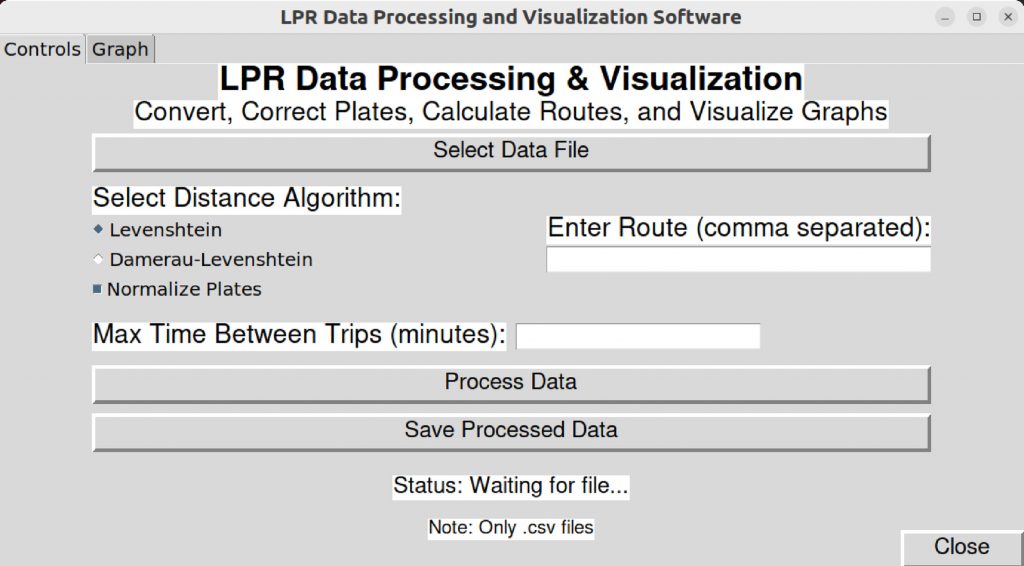Click the 'Max Time Between Trips (minutes):' label

(x=299, y=334)
